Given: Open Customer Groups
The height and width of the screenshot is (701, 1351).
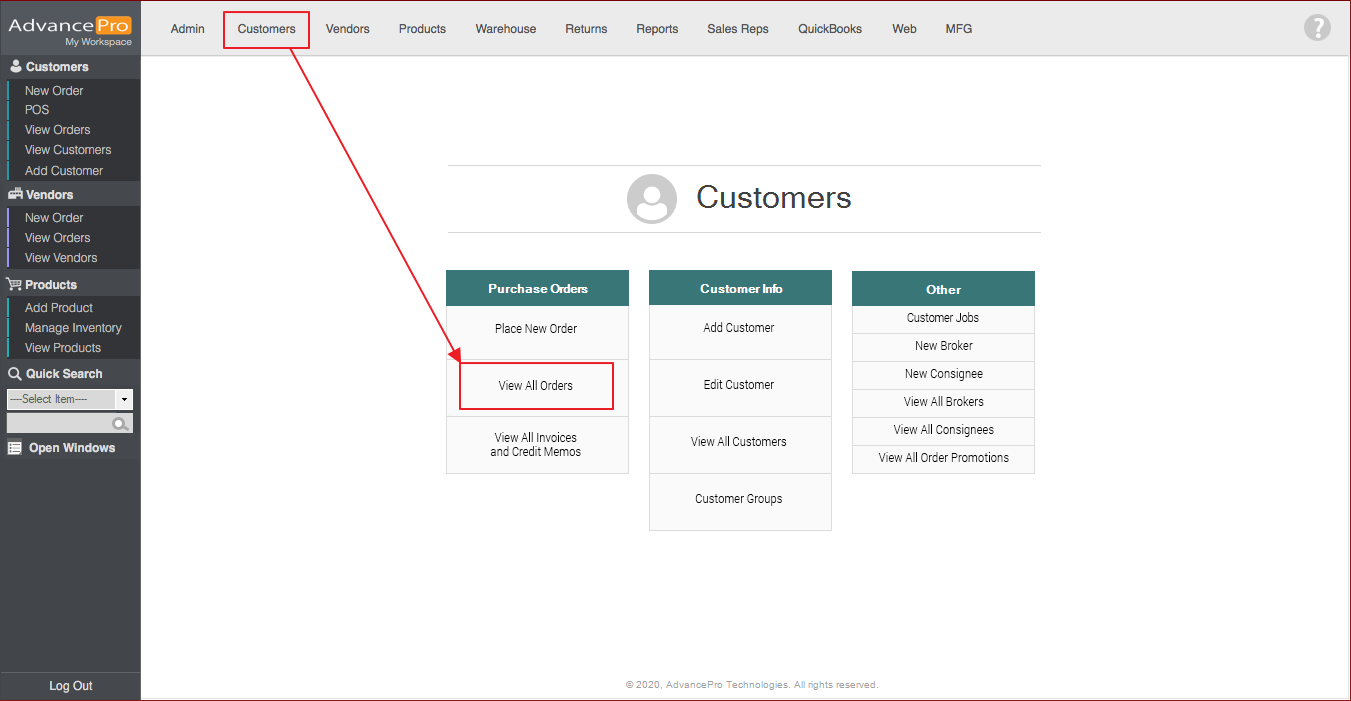Looking at the screenshot, I should click(x=739, y=499).
